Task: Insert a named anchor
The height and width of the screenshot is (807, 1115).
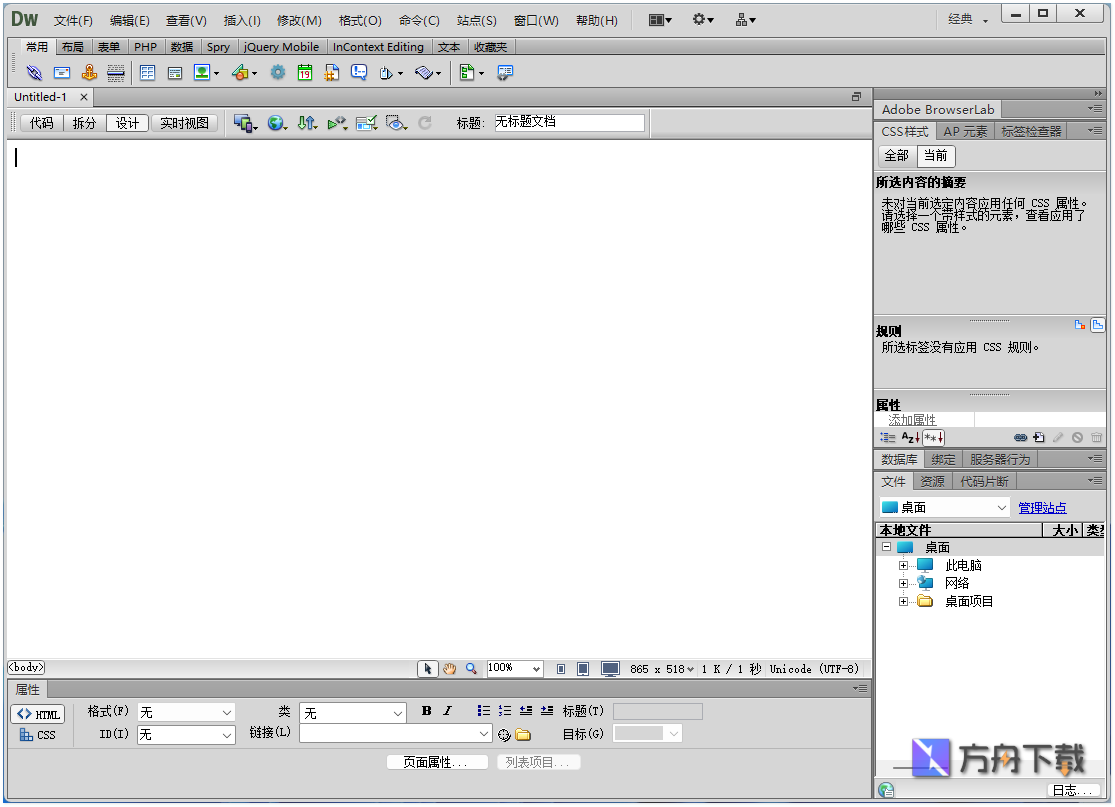Action: 89,72
